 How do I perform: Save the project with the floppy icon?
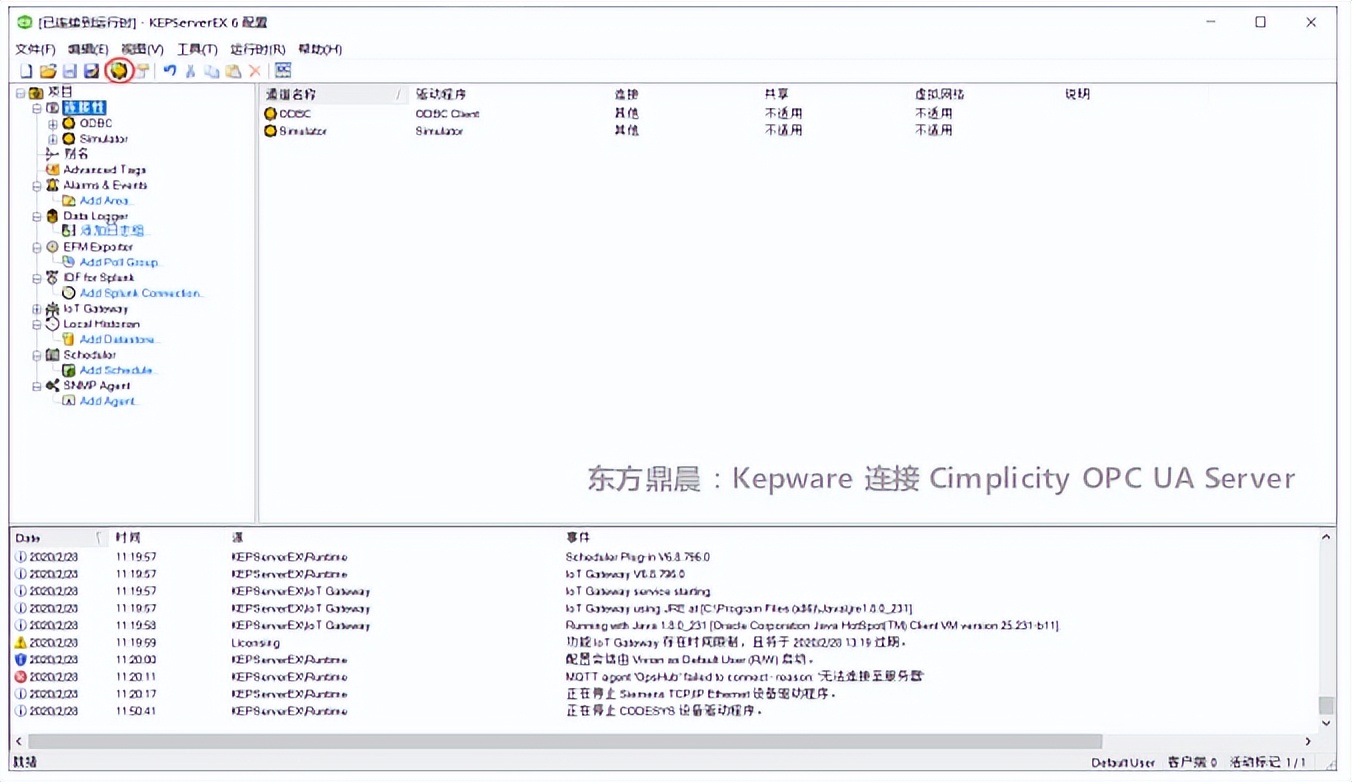tap(70, 71)
